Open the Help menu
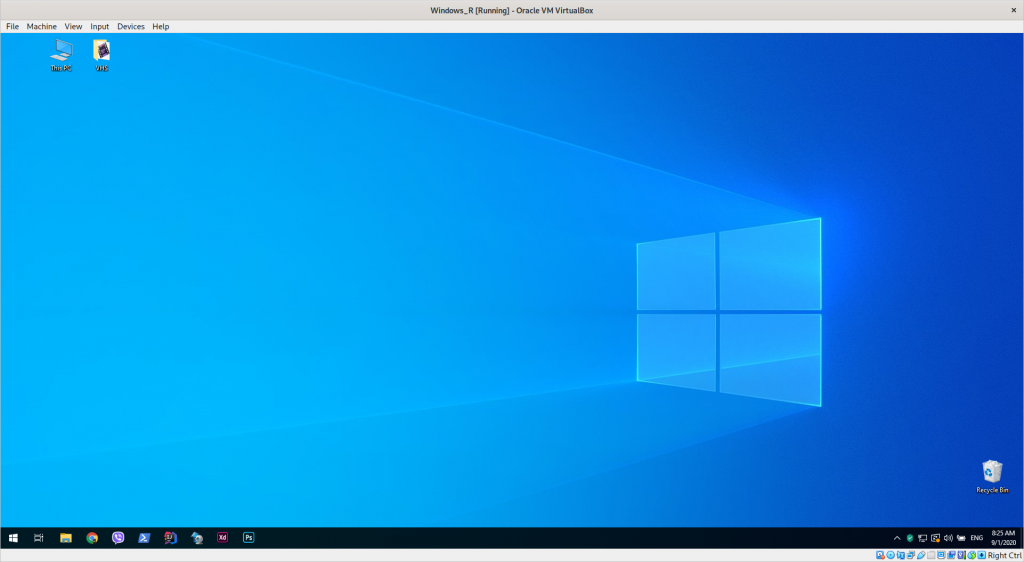Image resolution: width=1024 pixels, height=562 pixels. [x=161, y=26]
